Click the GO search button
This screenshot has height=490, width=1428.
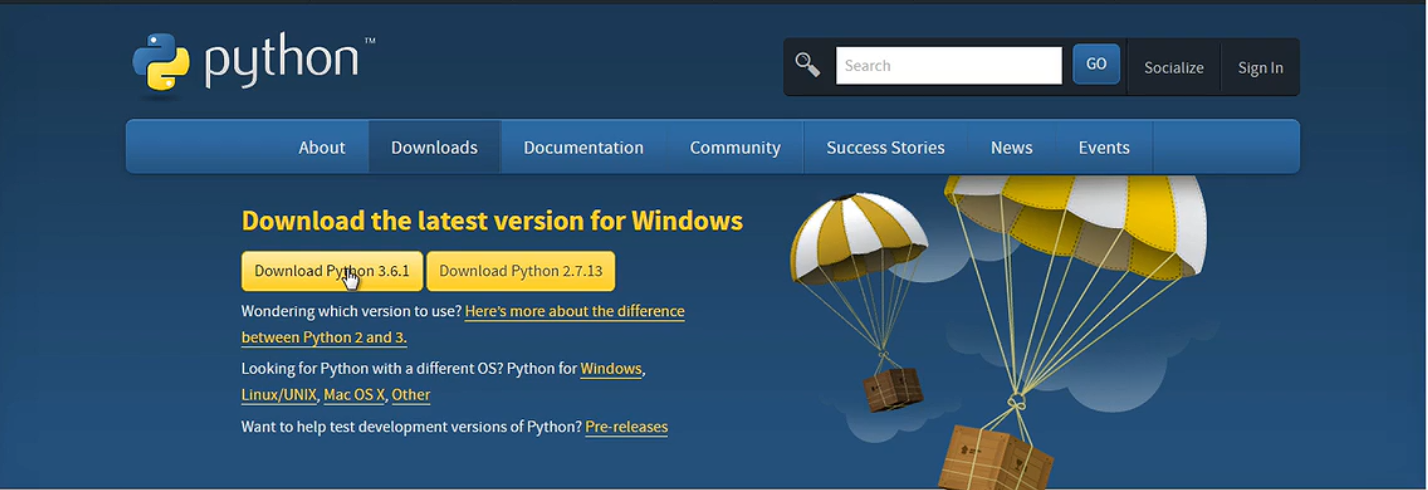(1096, 64)
